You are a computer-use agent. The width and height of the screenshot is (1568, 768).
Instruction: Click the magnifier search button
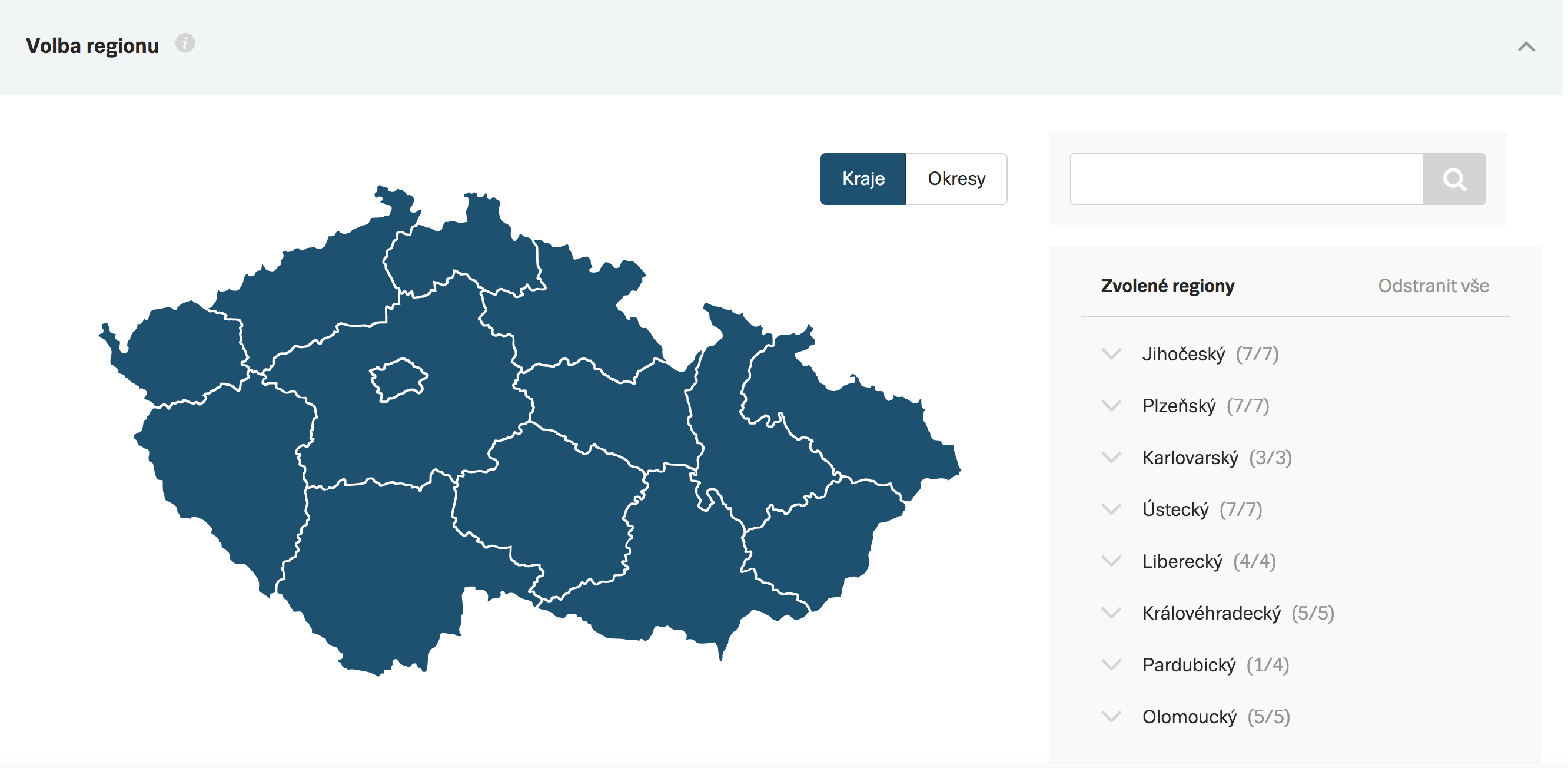[1454, 179]
